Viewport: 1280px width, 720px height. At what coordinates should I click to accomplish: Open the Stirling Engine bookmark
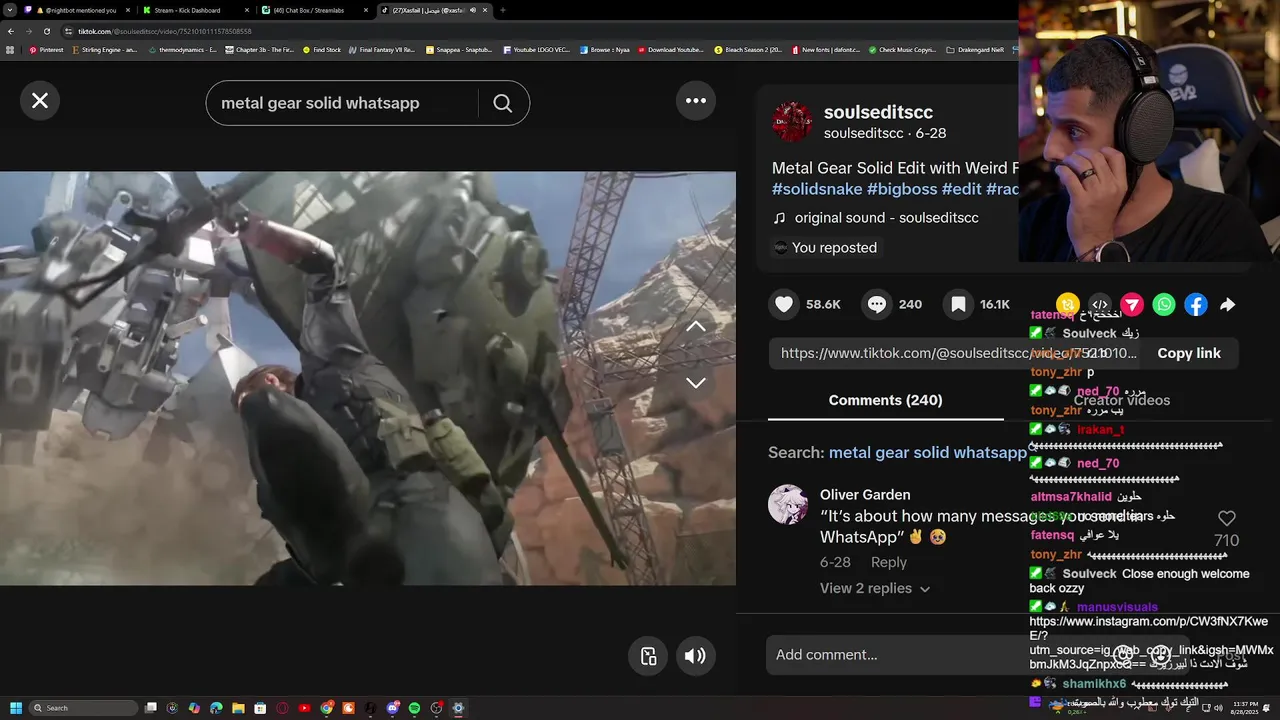click(x=104, y=49)
